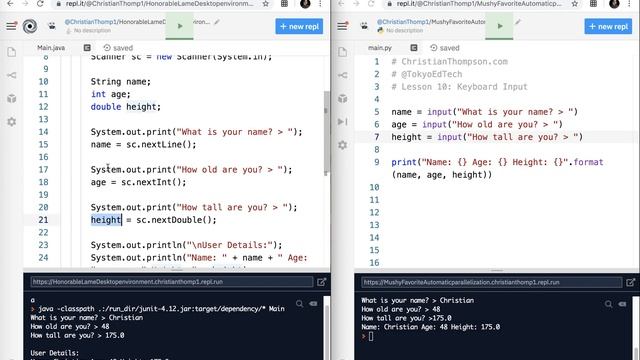
Task: Click the saved history indicator in Python editor
Action: [444, 48]
